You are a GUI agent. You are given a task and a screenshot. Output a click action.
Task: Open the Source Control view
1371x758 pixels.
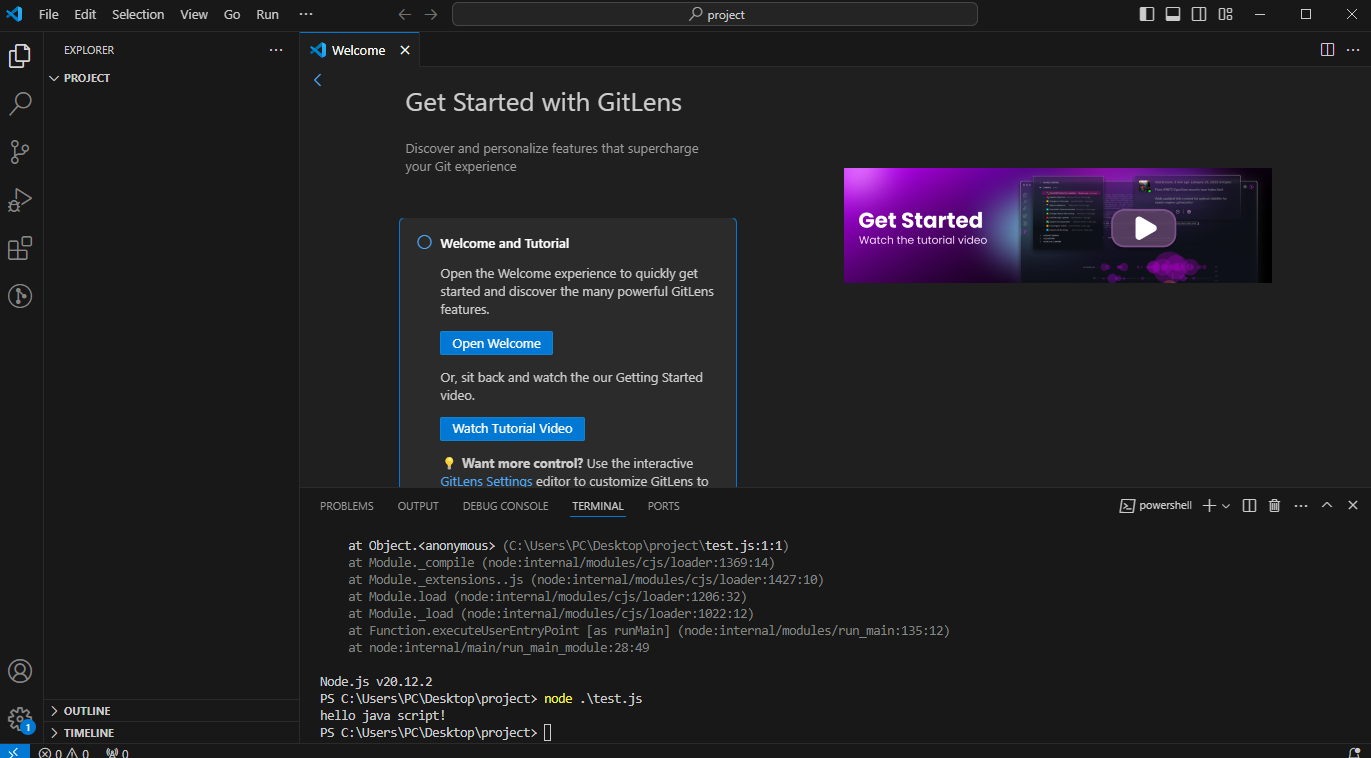(x=20, y=151)
